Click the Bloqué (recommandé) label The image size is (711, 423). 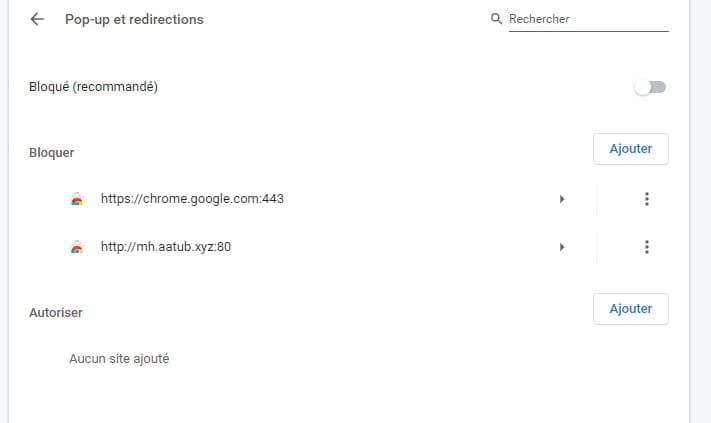point(93,87)
